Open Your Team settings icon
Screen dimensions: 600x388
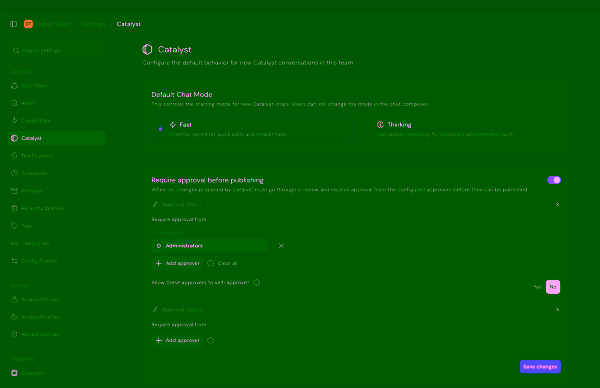click(15, 86)
